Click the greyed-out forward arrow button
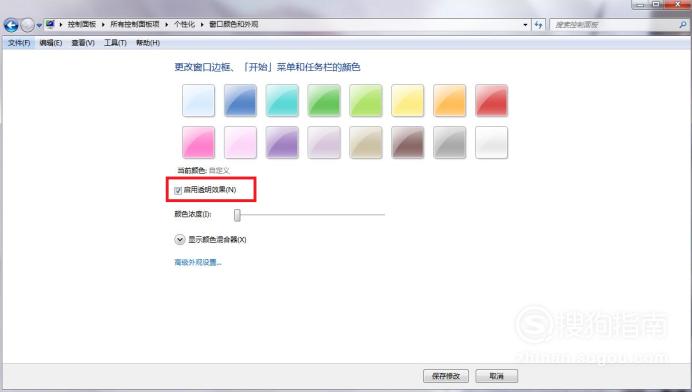The width and height of the screenshot is (692, 392). tap(27, 25)
